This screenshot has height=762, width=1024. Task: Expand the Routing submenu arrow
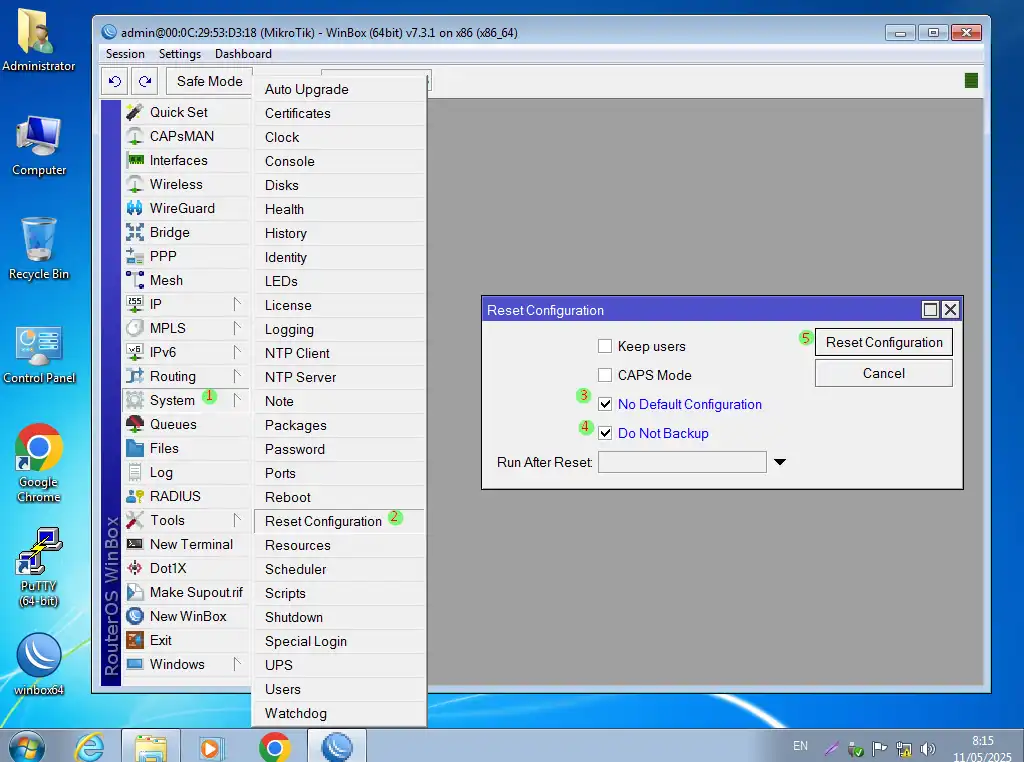(237, 376)
